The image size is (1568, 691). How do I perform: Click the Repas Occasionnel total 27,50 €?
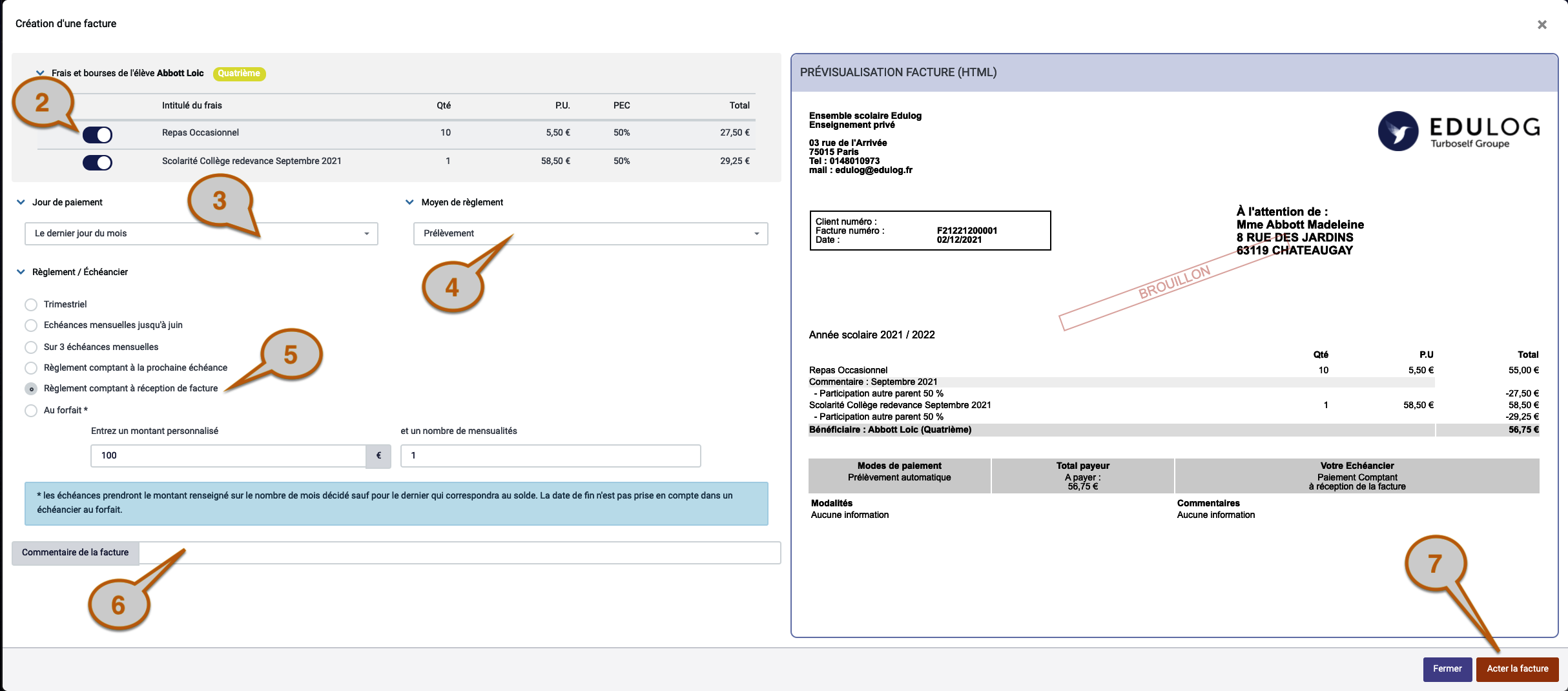[735, 132]
